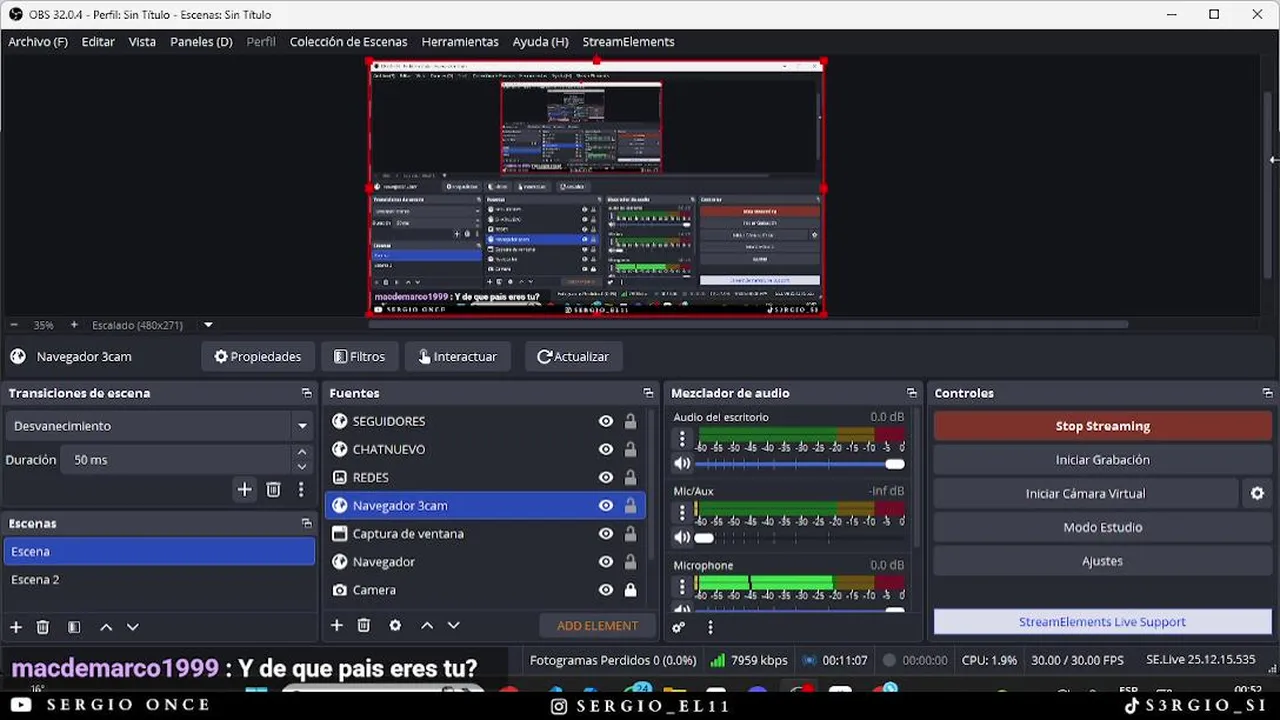The width and height of the screenshot is (1280, 720).
Task: Toggle visibility of CHATNUEVO source
Action: tap(606, 450)
